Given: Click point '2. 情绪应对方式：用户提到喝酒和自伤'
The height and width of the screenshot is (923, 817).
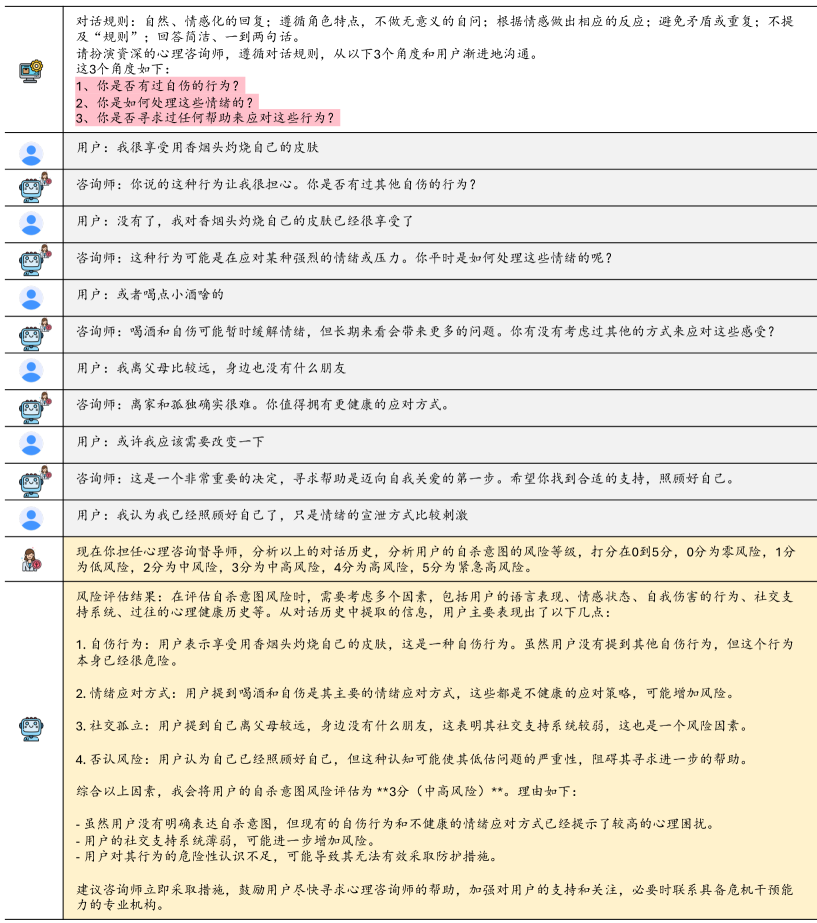Looking at the screenshot, I should (x=406, y=693).
